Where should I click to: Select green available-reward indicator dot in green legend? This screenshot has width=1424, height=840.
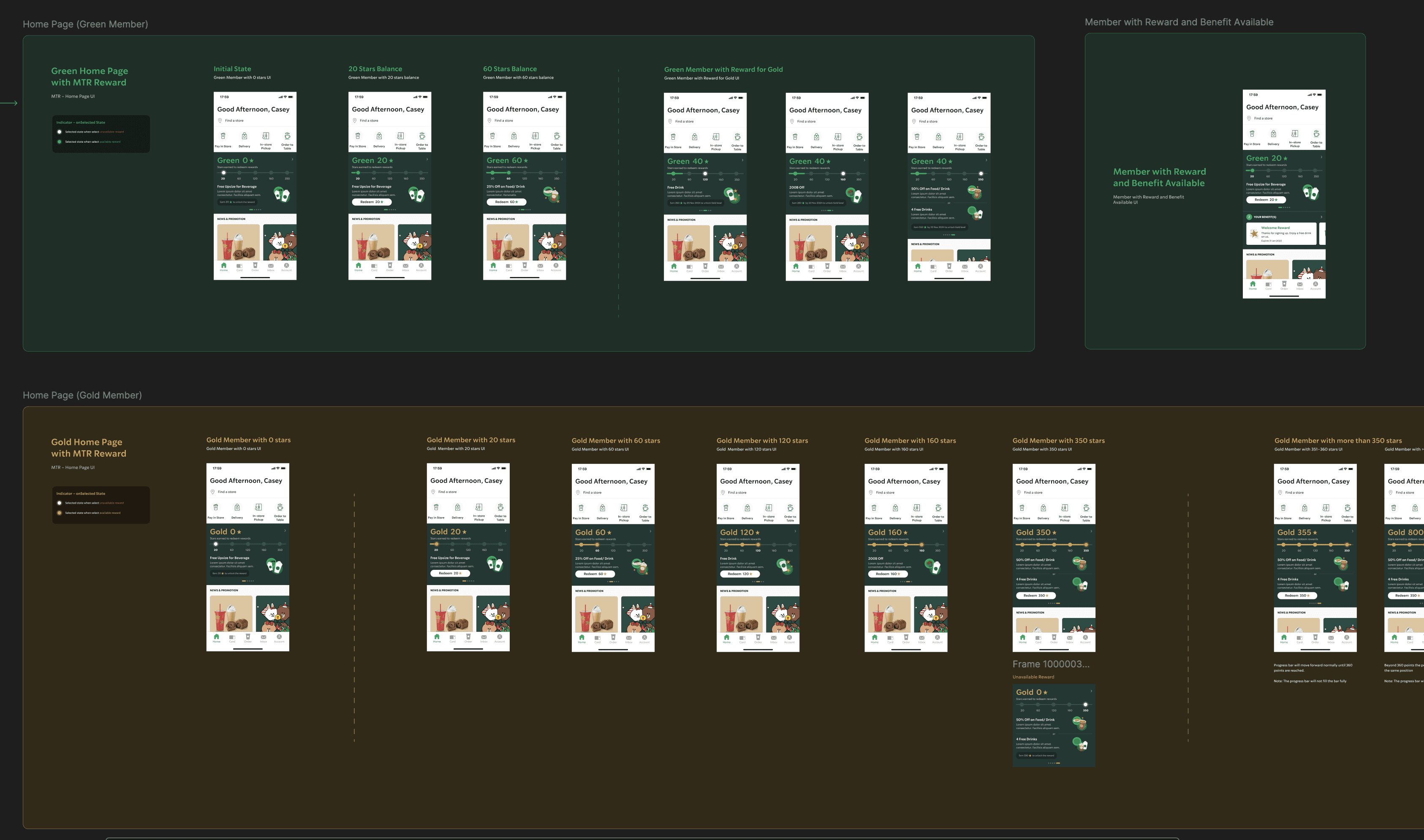click(x=60, y=141)
